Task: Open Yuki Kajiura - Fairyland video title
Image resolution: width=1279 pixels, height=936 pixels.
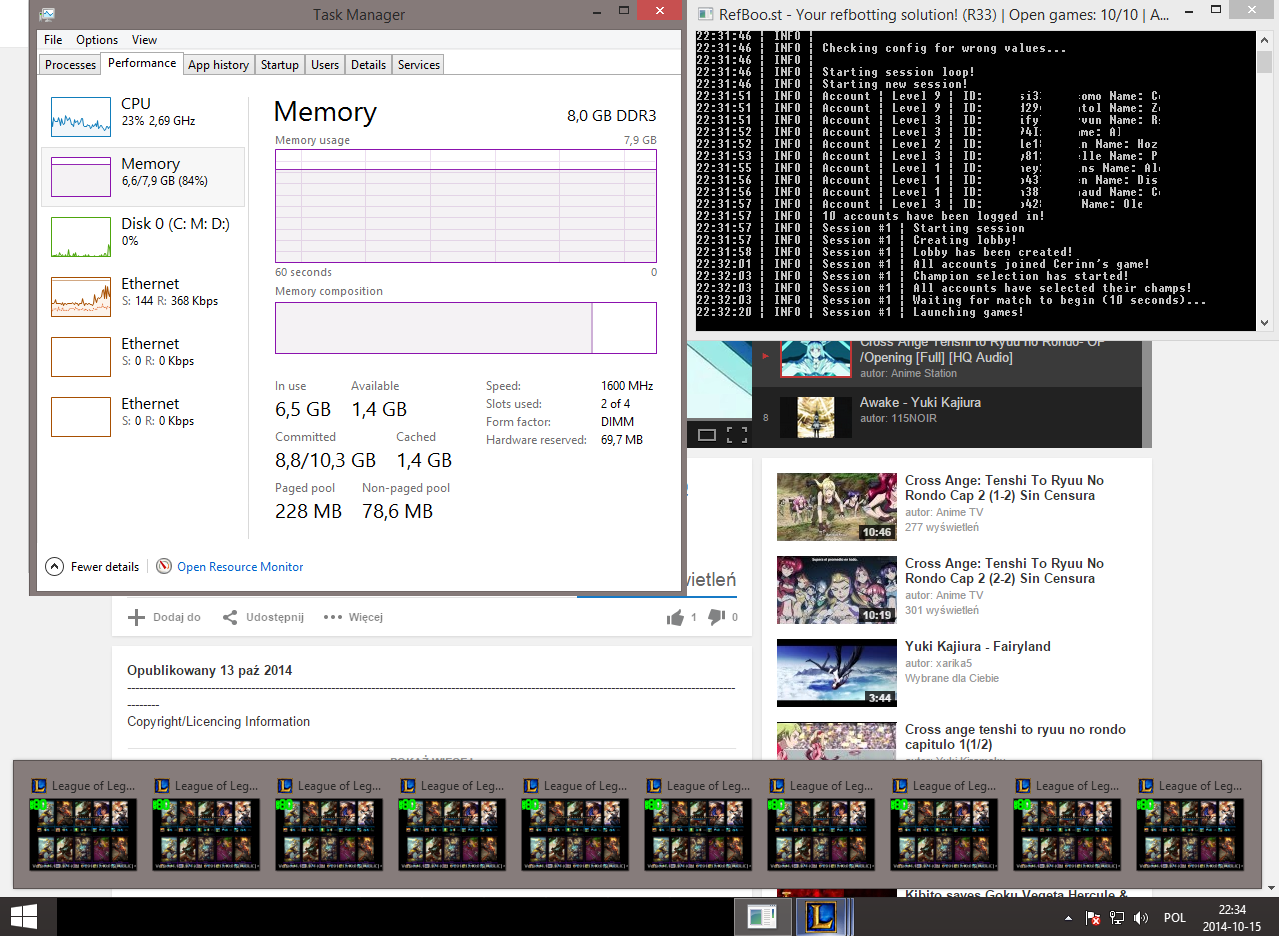Action: (978, 647)
